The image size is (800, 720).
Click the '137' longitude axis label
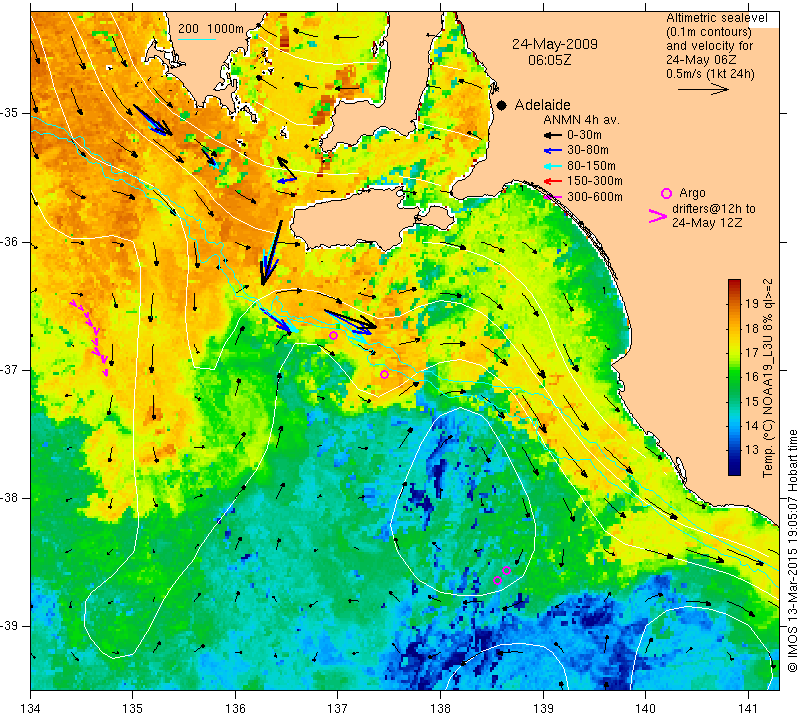pos(338,708)
